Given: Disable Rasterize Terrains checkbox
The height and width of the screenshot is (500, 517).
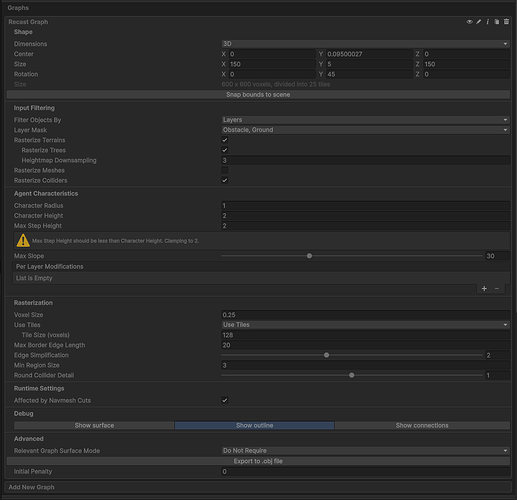Looking at the screenshot, I should click(x=225, y=140).
